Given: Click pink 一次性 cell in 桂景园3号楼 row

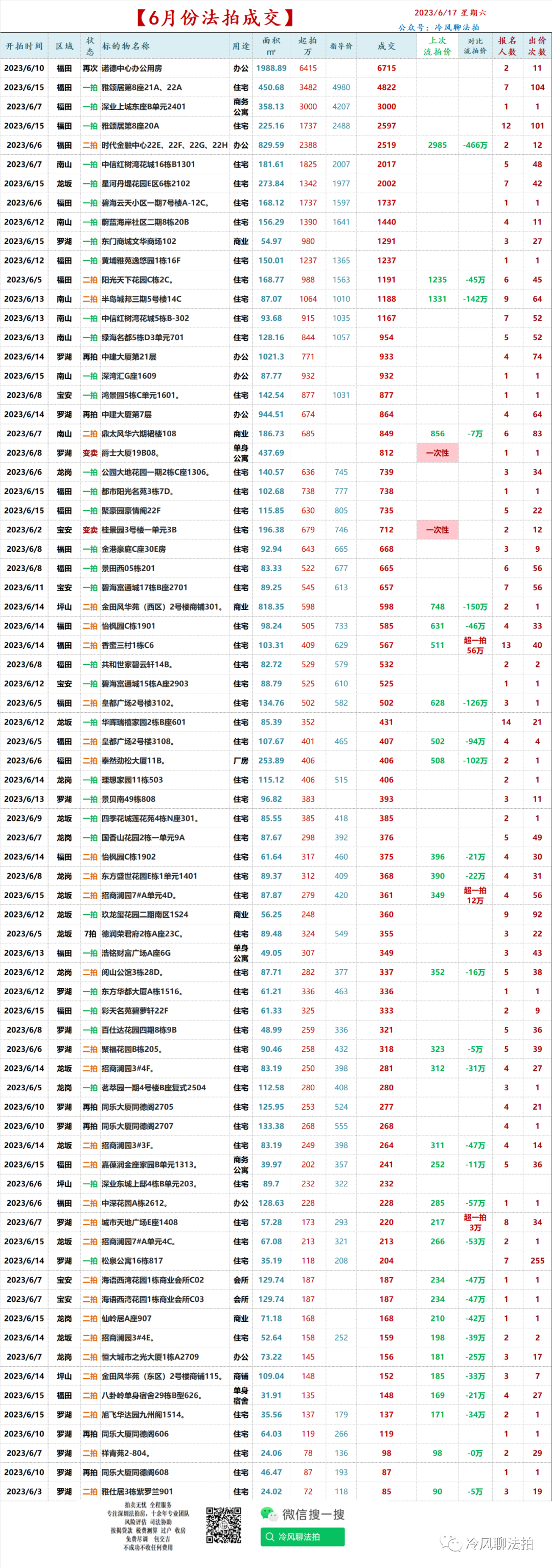Looking at the screenshot, I should point(438,530).
